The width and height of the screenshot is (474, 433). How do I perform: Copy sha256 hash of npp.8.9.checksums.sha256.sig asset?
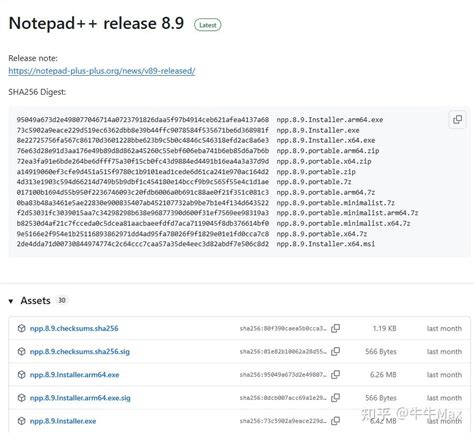pyautogui.click(x=335, y=351)
